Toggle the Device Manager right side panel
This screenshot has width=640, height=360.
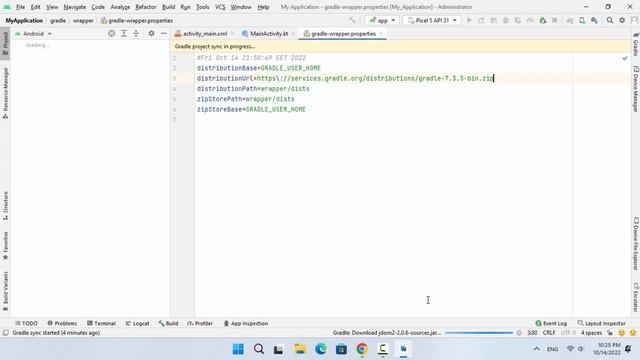[x=636, y=89]
